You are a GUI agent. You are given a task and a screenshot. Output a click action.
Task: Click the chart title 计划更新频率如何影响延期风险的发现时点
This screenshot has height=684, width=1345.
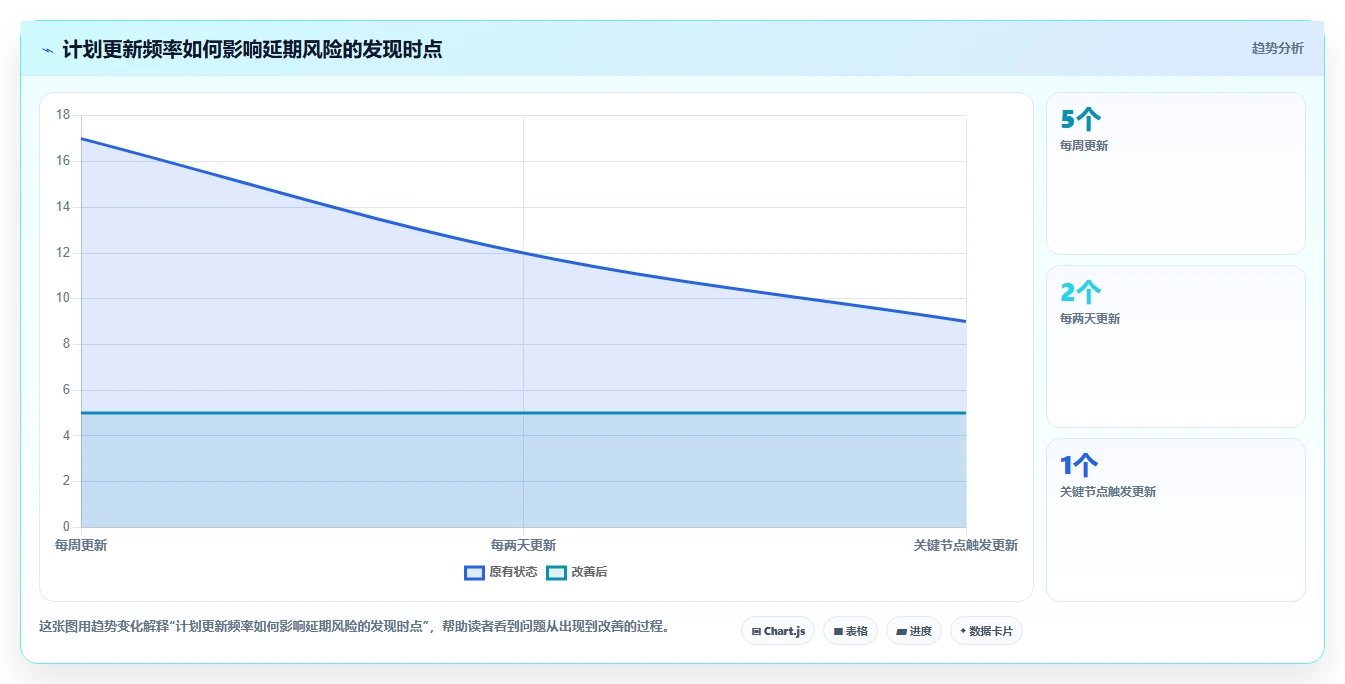(x=252, y=49)
